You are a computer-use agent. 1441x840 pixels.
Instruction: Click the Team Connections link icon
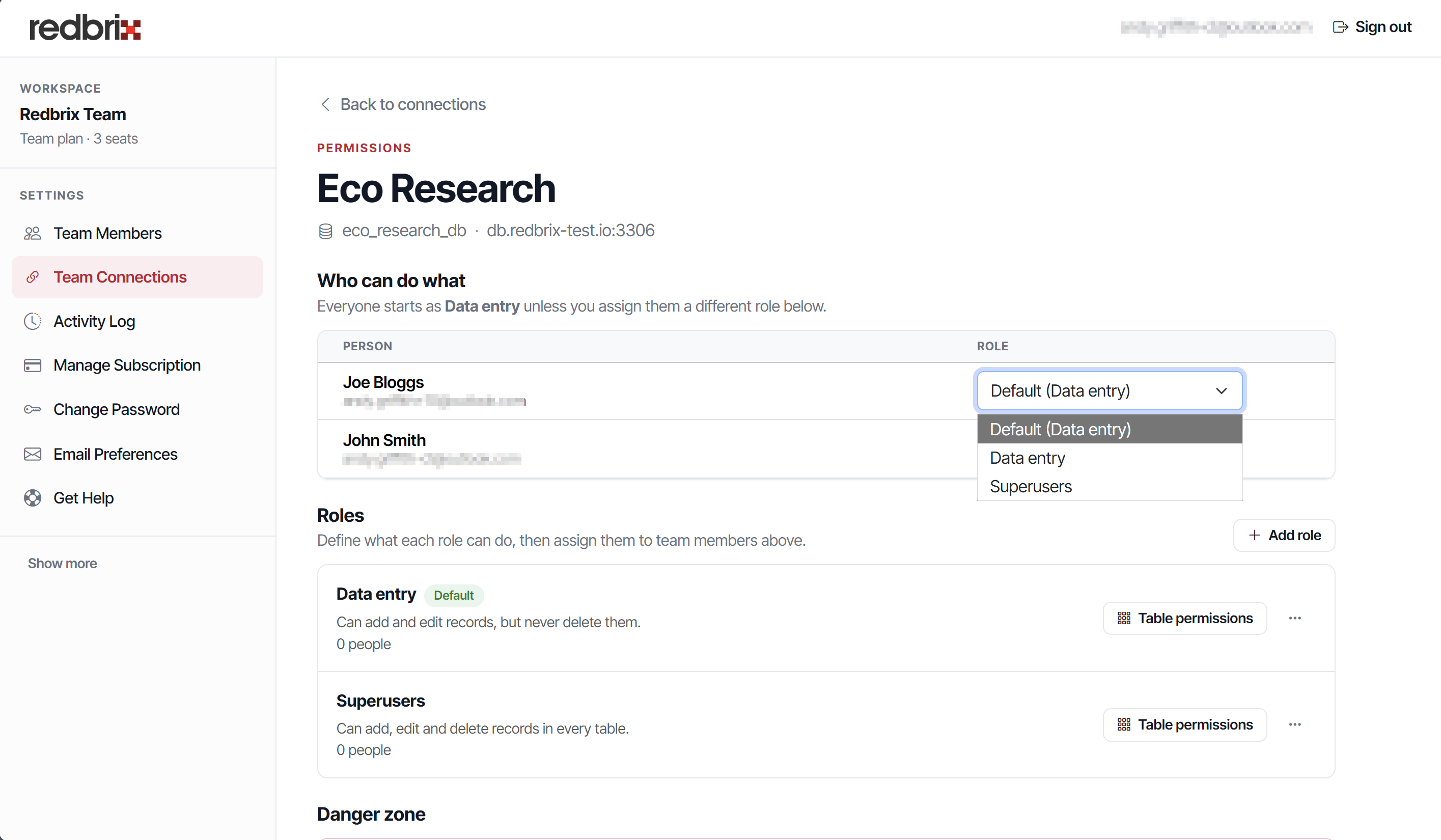coord(33,277)
